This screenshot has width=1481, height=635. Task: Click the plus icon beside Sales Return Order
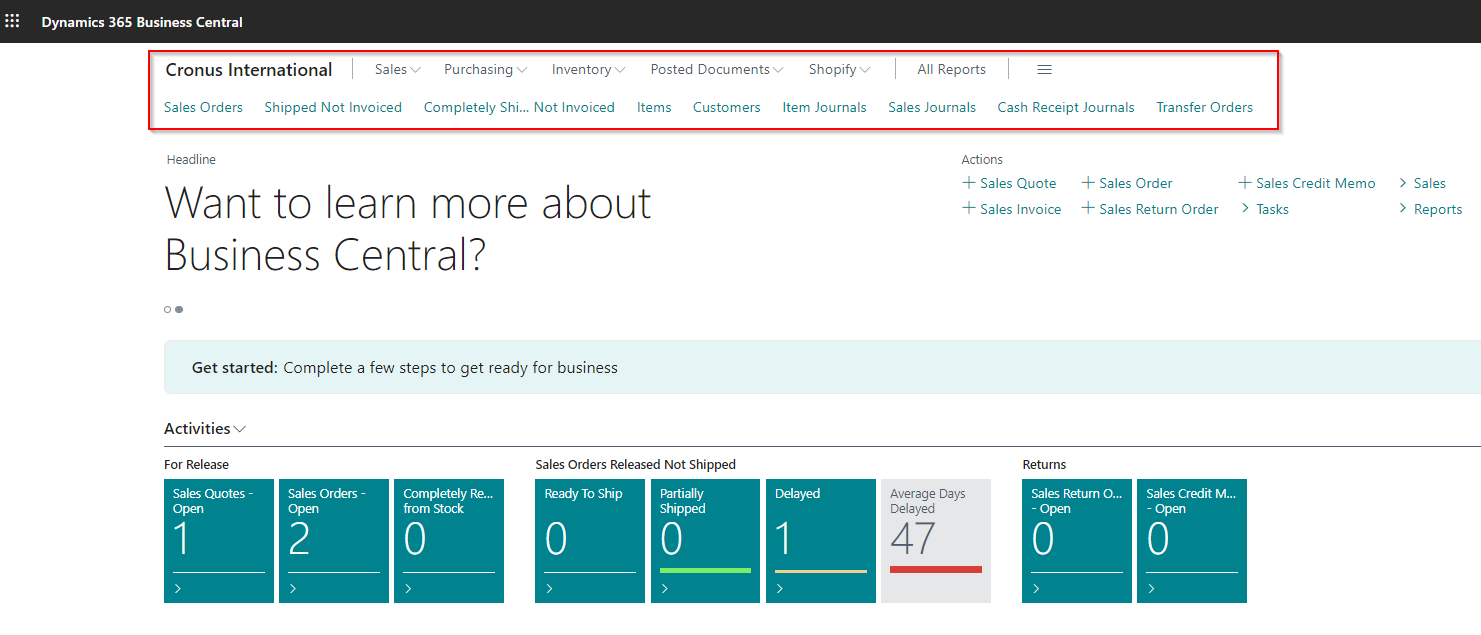[1088, 209]
